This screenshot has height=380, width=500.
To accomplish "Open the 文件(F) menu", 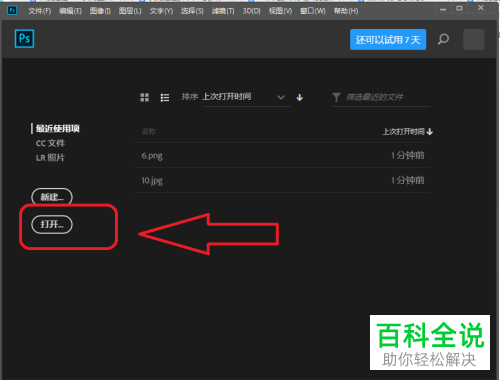I will pos(39,11).
